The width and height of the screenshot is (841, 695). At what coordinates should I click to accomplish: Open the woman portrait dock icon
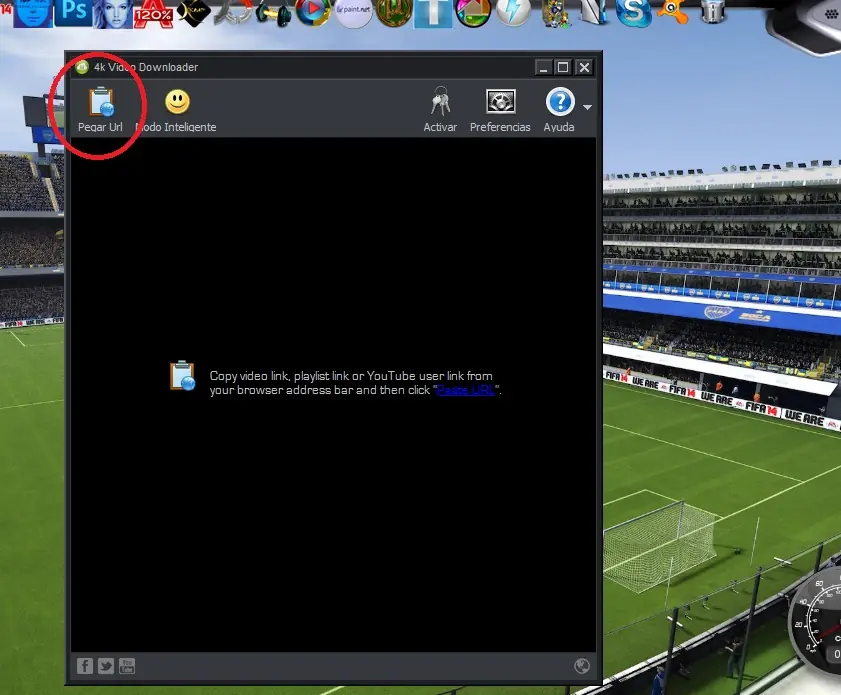coord(113,13)
